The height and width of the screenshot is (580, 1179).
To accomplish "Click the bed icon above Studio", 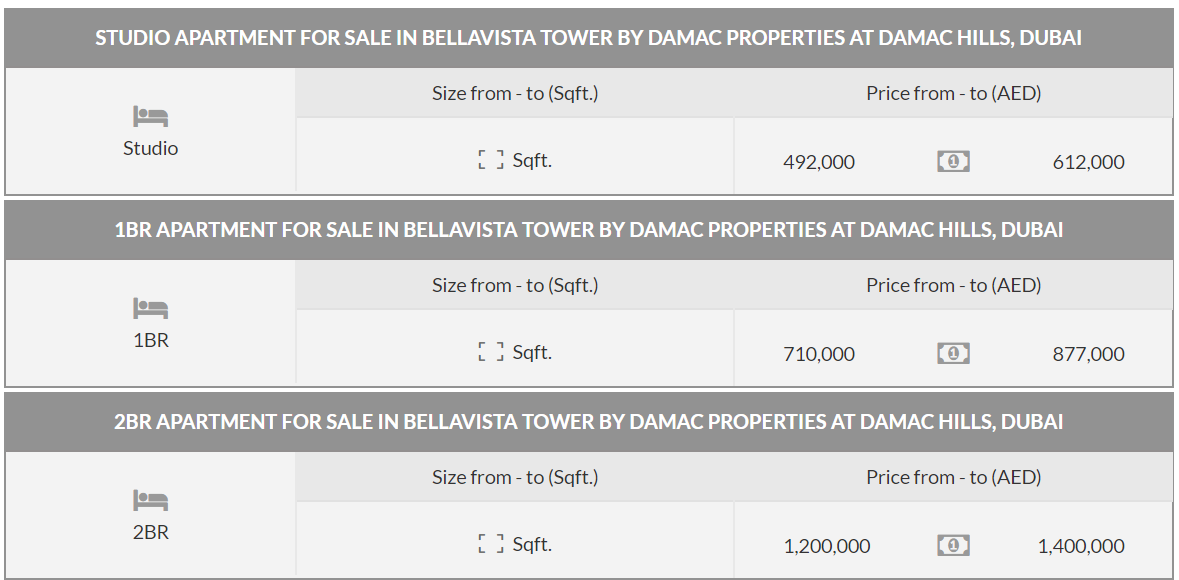I will pyautogui.click(x=150, y=117).
